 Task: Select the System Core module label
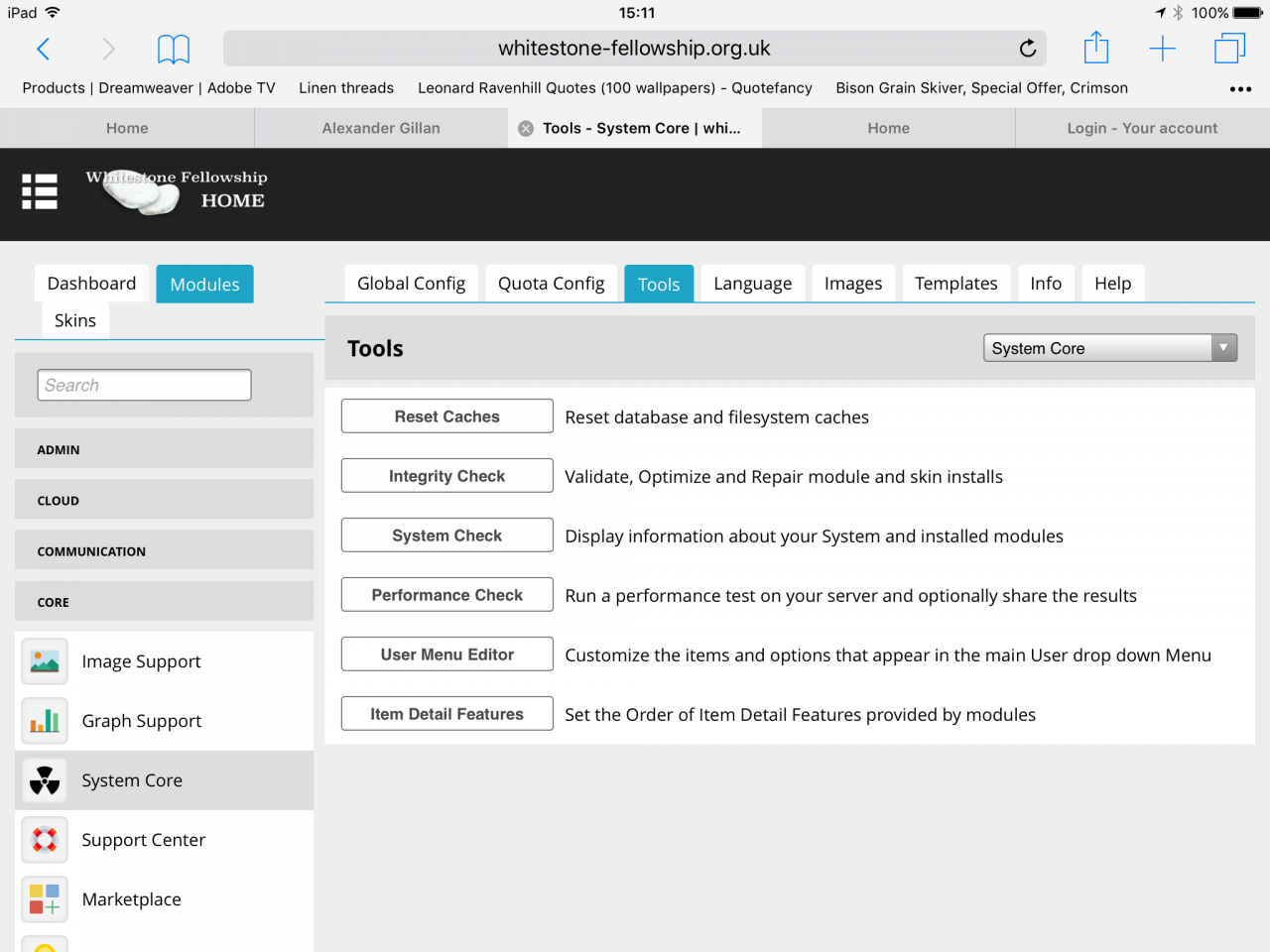point(132,780)
